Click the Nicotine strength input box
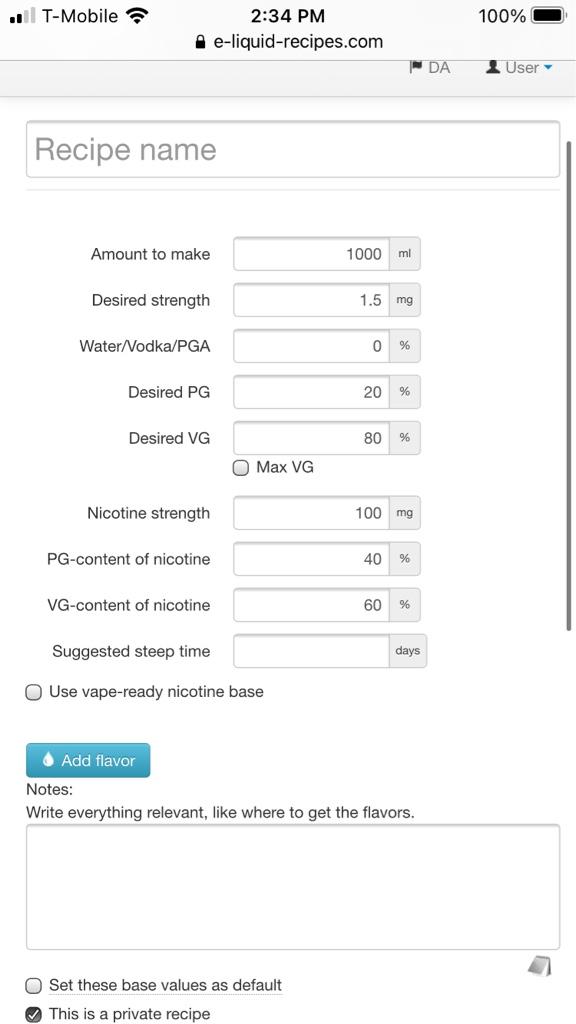The width and height of the screenshot is (576, 1024). (312, 513)
